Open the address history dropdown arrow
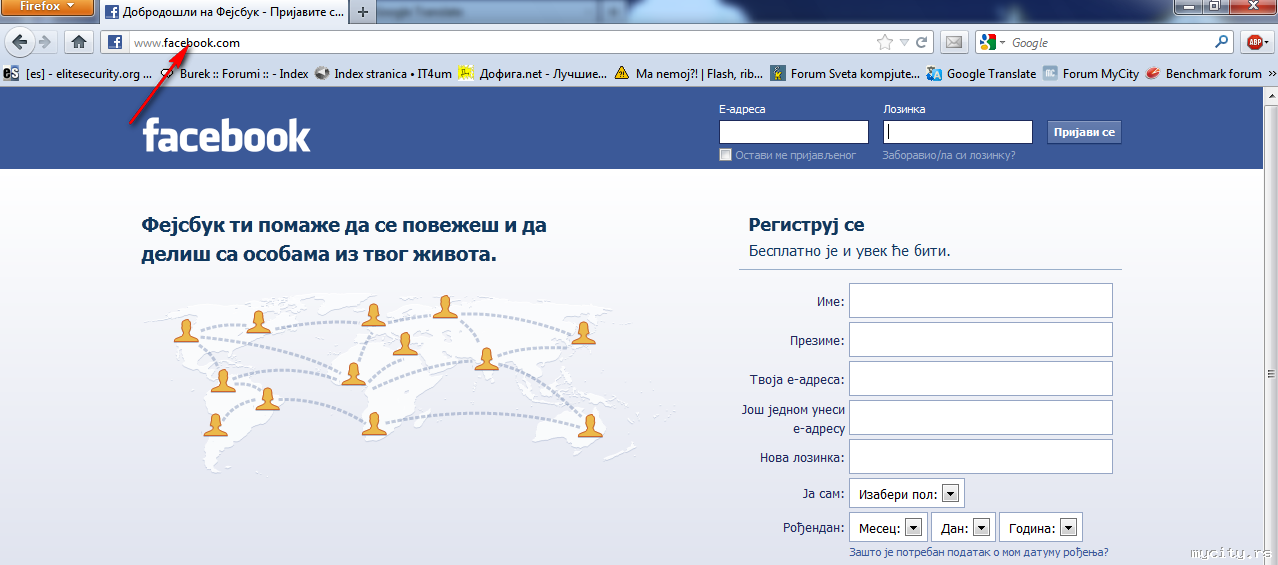Image resolution: width=1278 pixels, height=565 pixels. point(904,42)
